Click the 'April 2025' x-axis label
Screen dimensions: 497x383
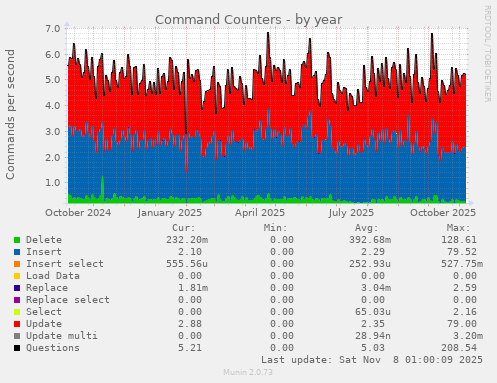(260, 213)
